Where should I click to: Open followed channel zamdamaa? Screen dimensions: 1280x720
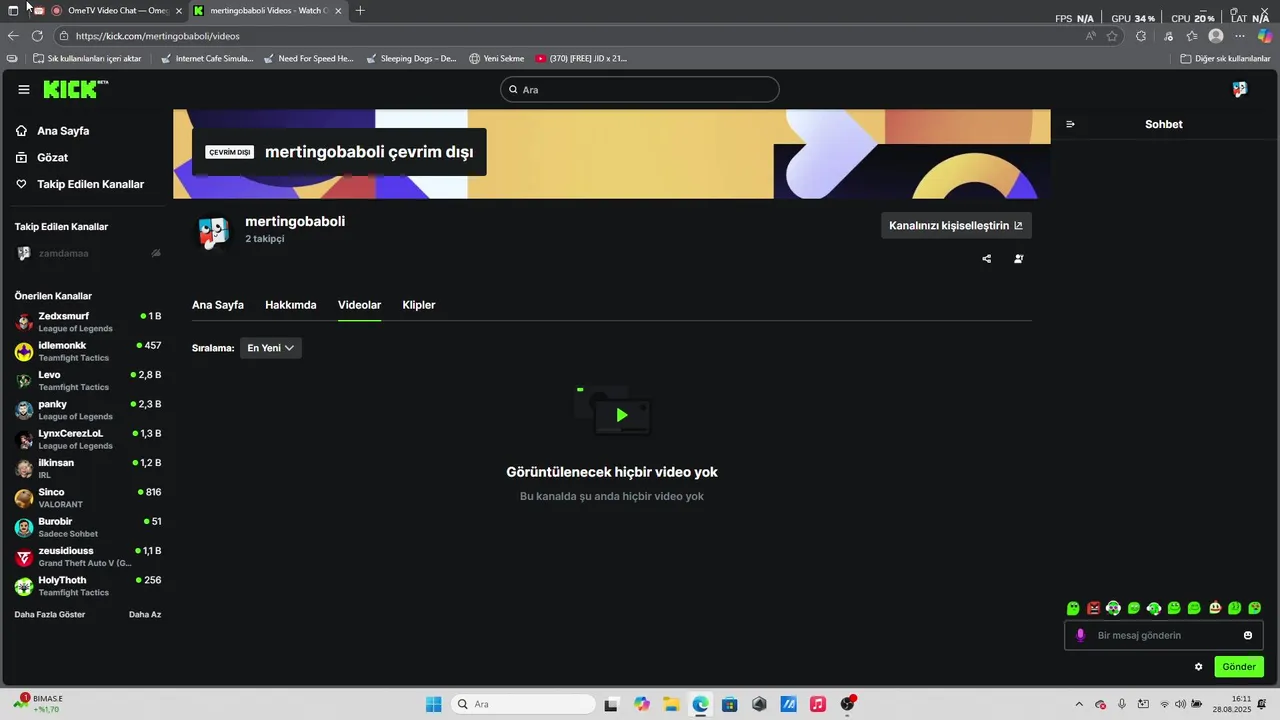pos(88,254)
